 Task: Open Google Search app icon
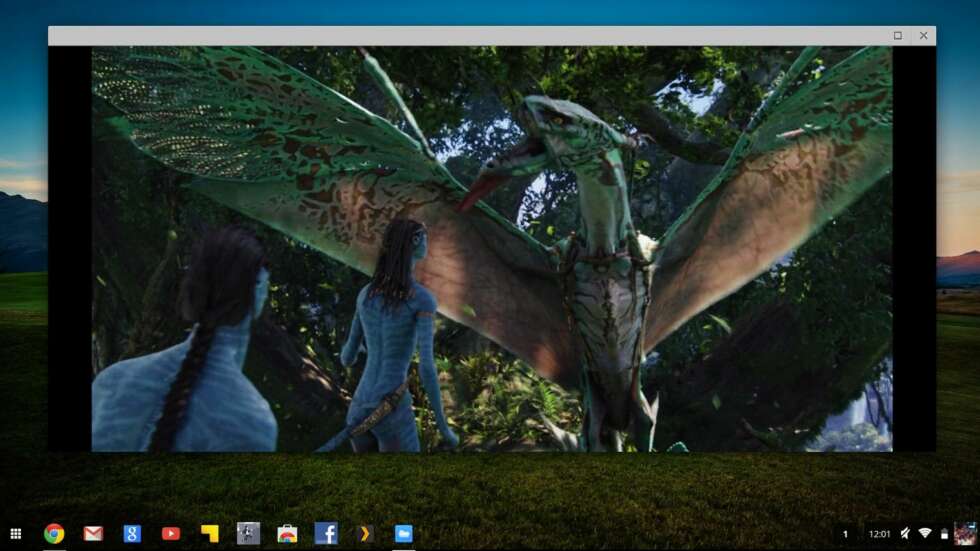pyautogui.click(x=132, y=534)
